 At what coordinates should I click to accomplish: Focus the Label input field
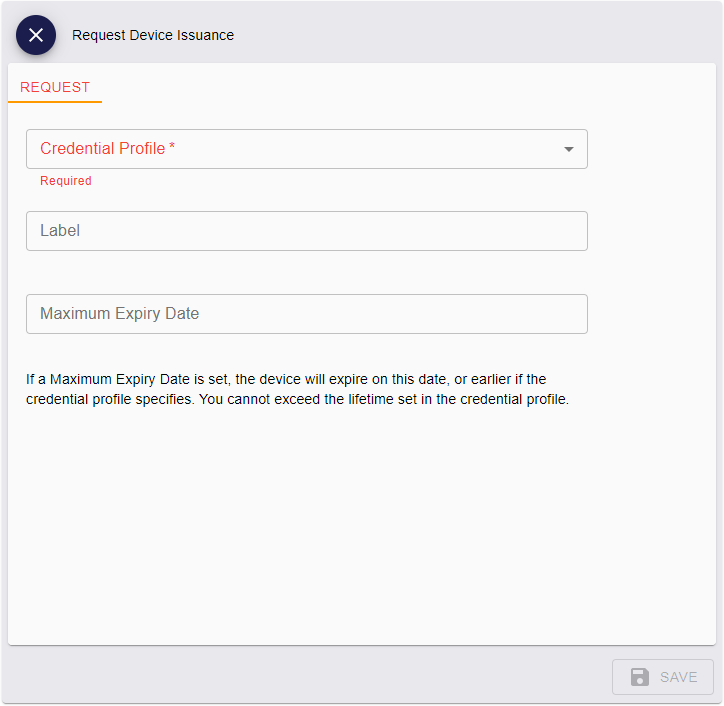[306, 231]
